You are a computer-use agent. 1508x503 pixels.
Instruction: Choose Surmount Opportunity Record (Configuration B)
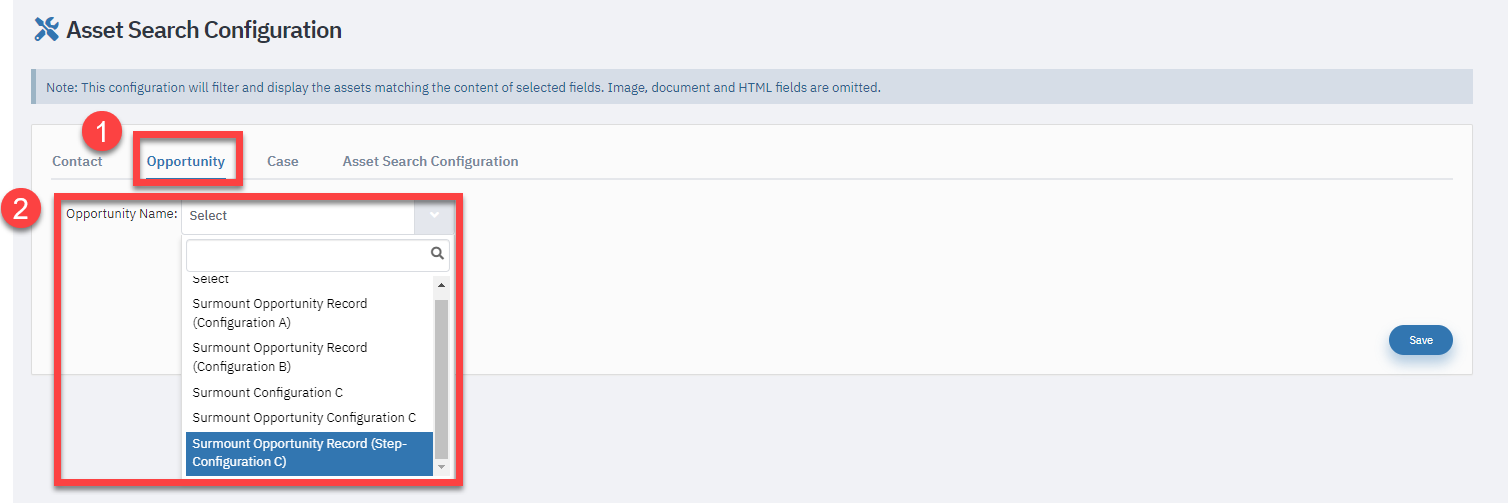pos(310,357)
